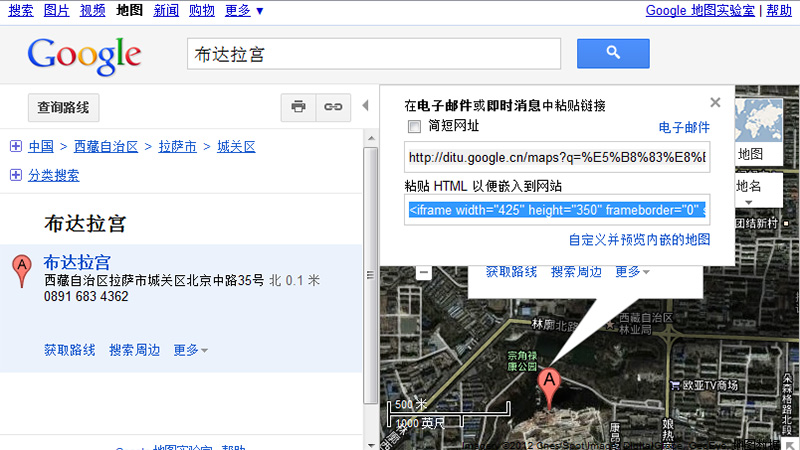Close the paste link popup
800x450 pixels.
(715, 103)
